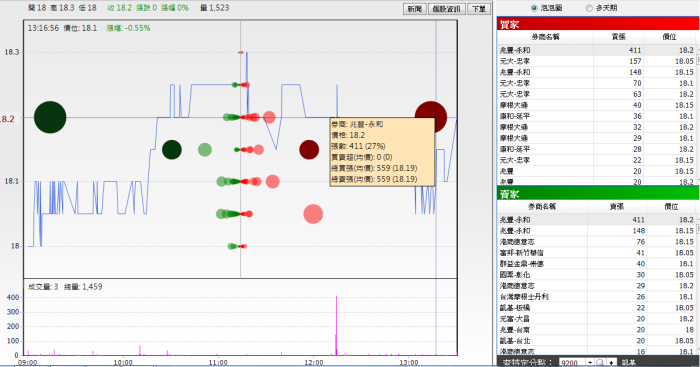This screenshot has width=700, height=367.
Task: Select the 泡泡圖 bubble chart radio option
Action: pyautogui.click(x=534, y=8)
